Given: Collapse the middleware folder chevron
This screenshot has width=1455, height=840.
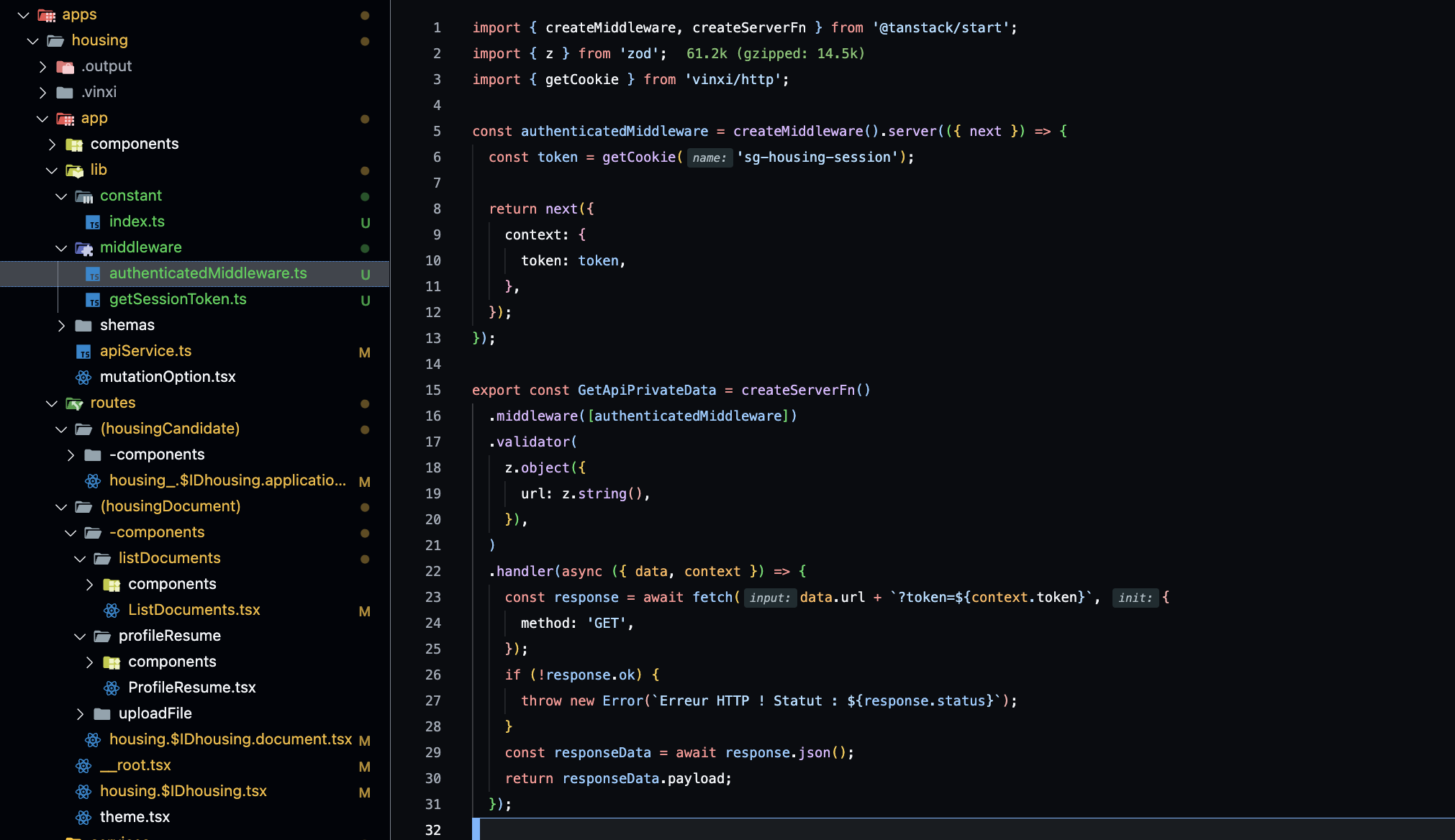Looking at the screenshot, I should pyautogui.click(x=61, y=247).
